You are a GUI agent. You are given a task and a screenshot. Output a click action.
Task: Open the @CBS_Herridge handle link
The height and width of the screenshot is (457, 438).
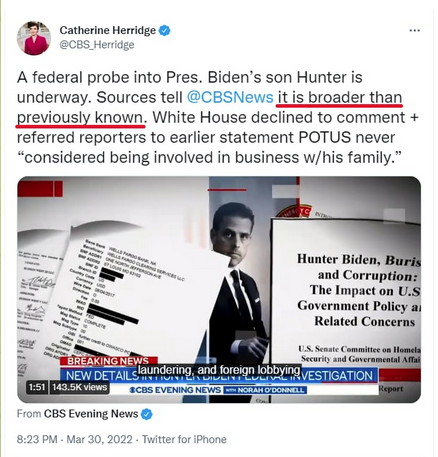(97, 45)
